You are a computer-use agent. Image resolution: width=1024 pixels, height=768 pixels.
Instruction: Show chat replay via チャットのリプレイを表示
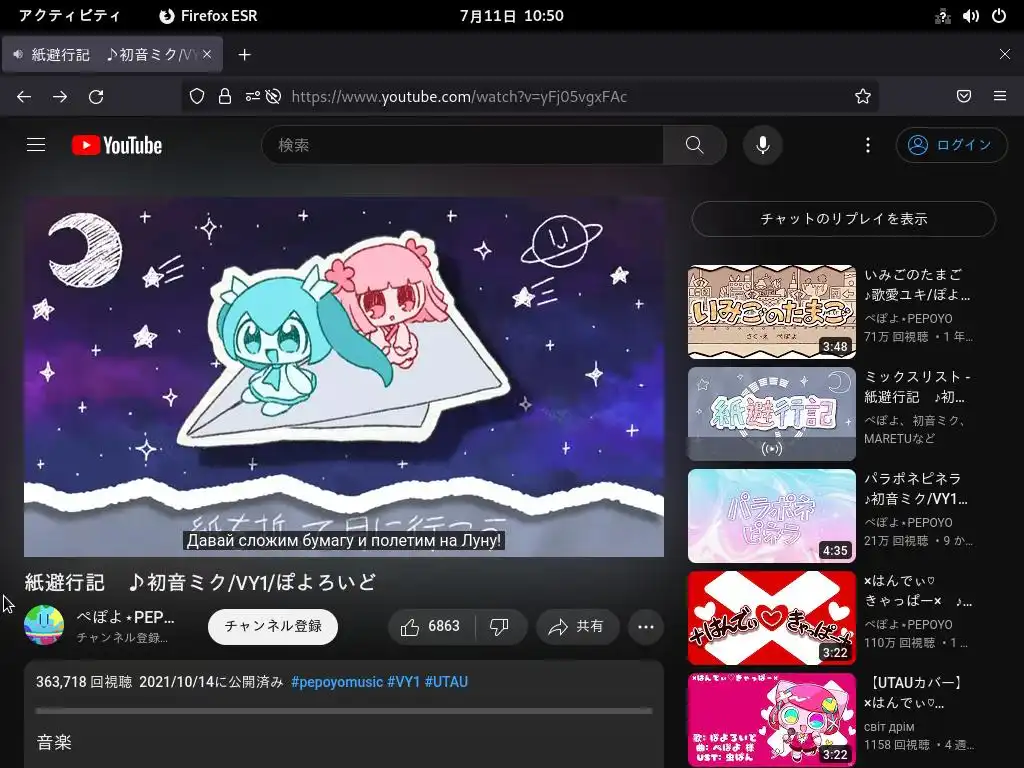tap(844, 219)
